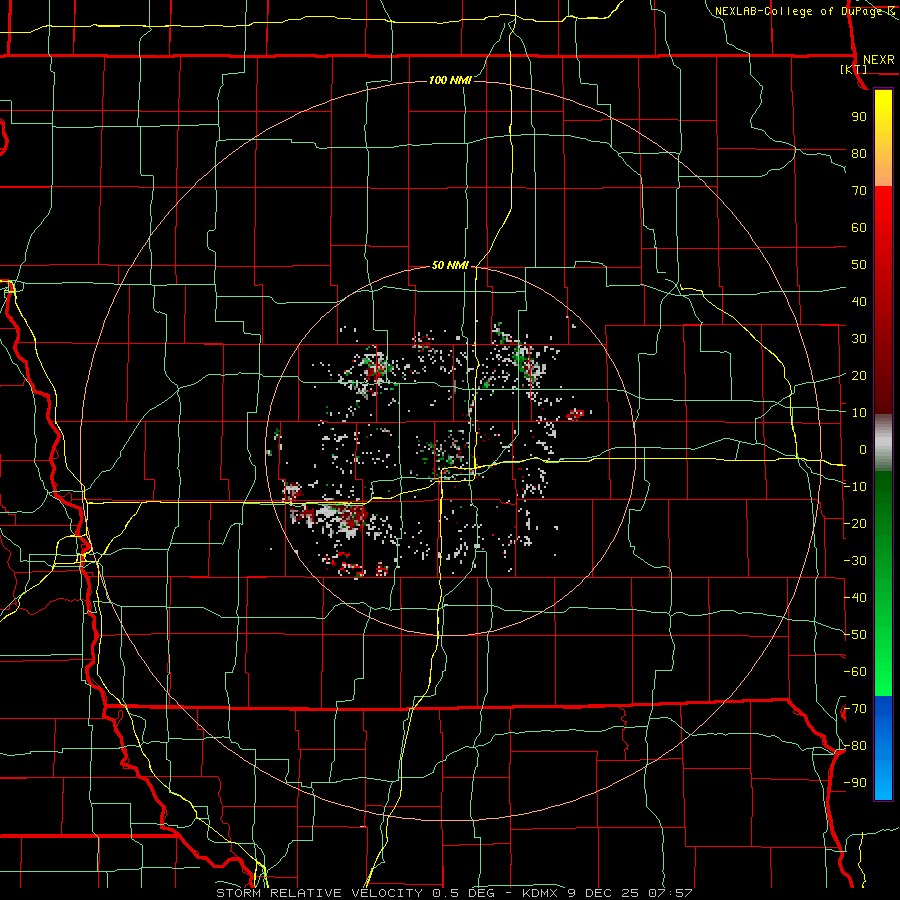Click the 0 value on the velocity scale

click(863, 449)
